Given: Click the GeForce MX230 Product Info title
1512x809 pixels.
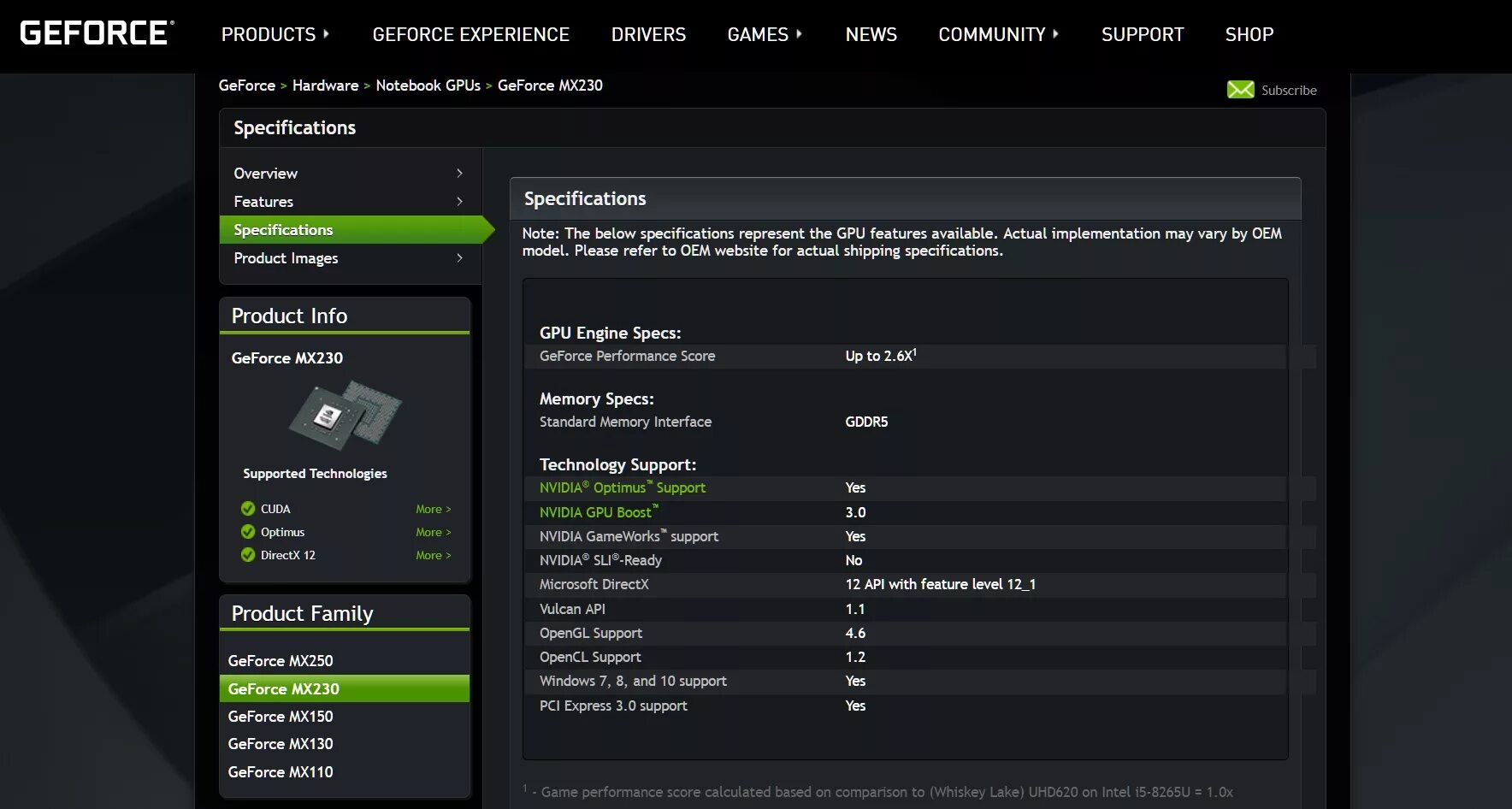Looking at the screenshot, I should click(286, 358).
